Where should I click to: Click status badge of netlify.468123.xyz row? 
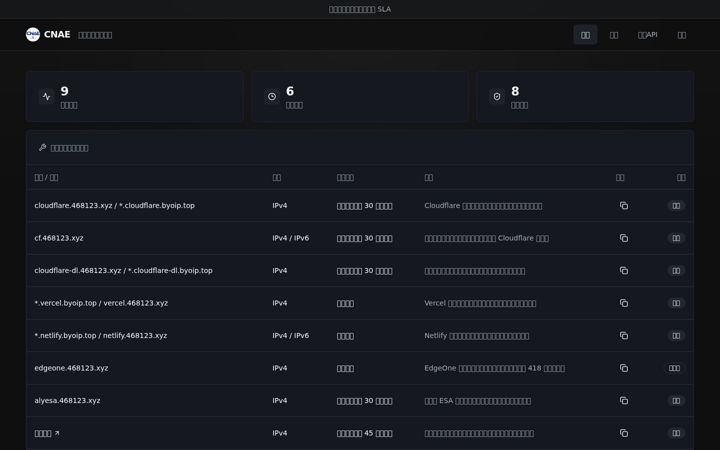676,336
